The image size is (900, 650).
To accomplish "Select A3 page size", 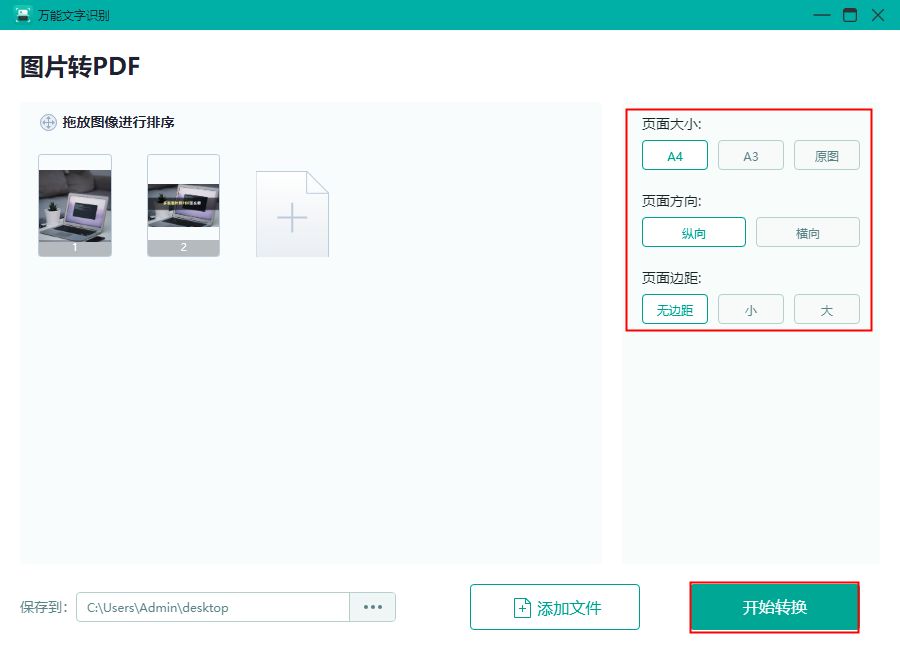I will pyautogui.click(x=751, y=156).
